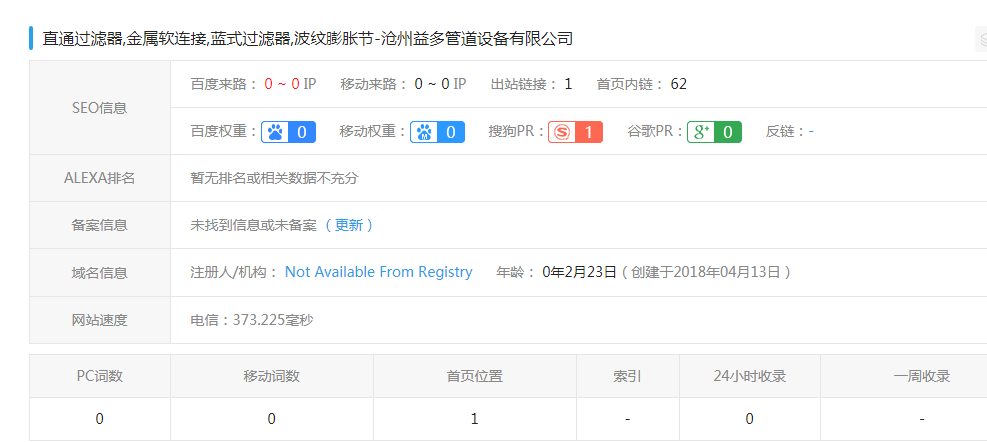Click the 反链 dash value
Viewport: 987px width, 442px height.
coord(810,132)
